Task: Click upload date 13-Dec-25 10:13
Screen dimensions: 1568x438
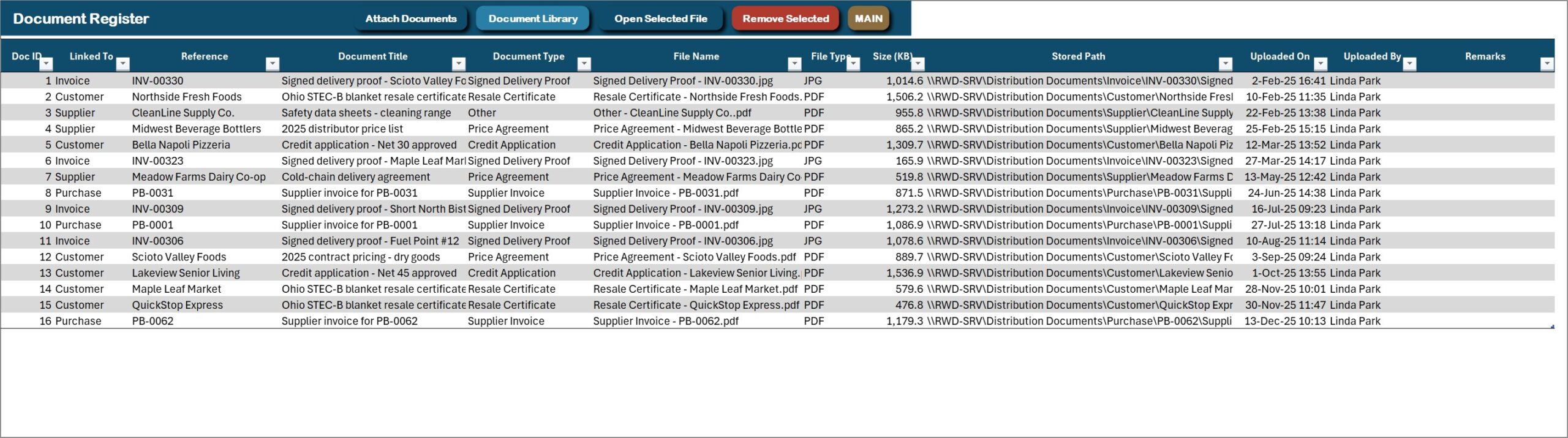Action: pyautogui.click(x=1281, y=320)
